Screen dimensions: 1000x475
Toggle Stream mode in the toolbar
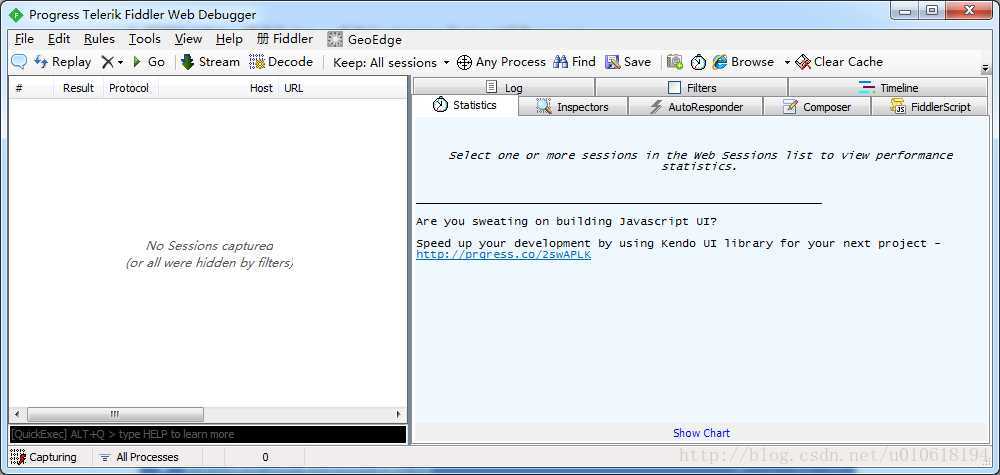(x=210, y=62)
